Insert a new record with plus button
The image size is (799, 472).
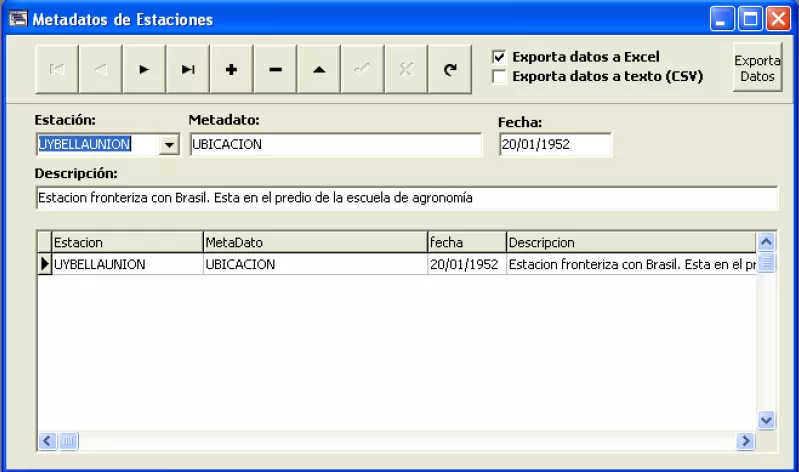click(231, 69)
